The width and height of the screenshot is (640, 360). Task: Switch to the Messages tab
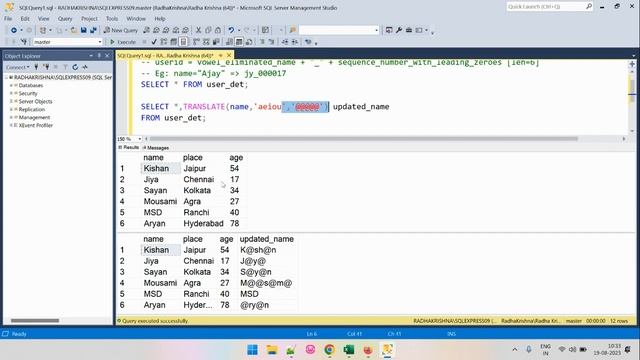point(156,148)
